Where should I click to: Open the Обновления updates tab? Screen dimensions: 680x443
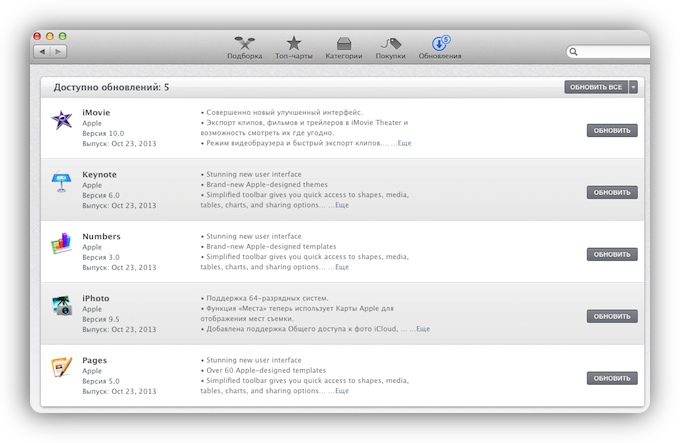(440, 47)
